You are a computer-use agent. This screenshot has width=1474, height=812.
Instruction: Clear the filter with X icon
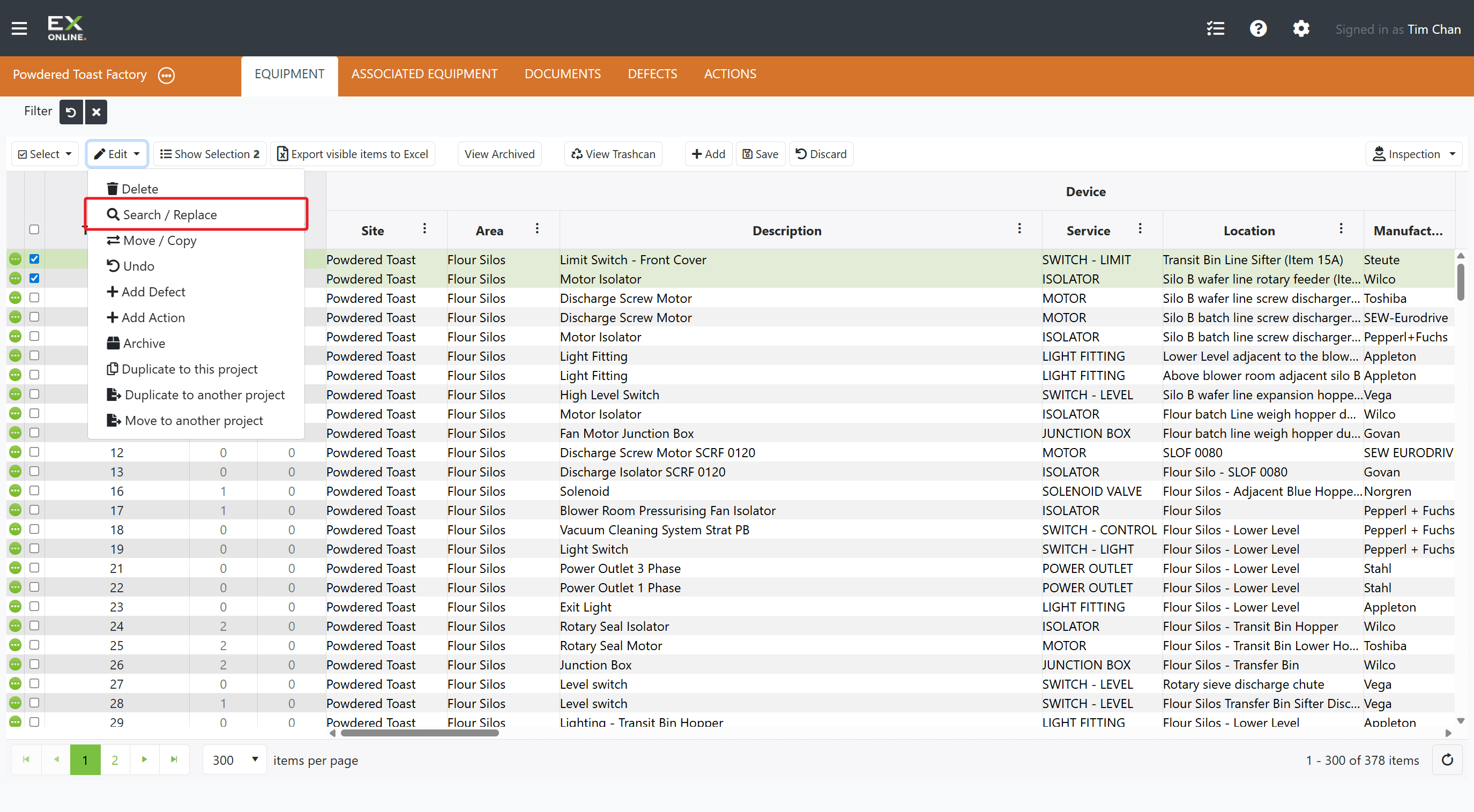coord(96,112)
